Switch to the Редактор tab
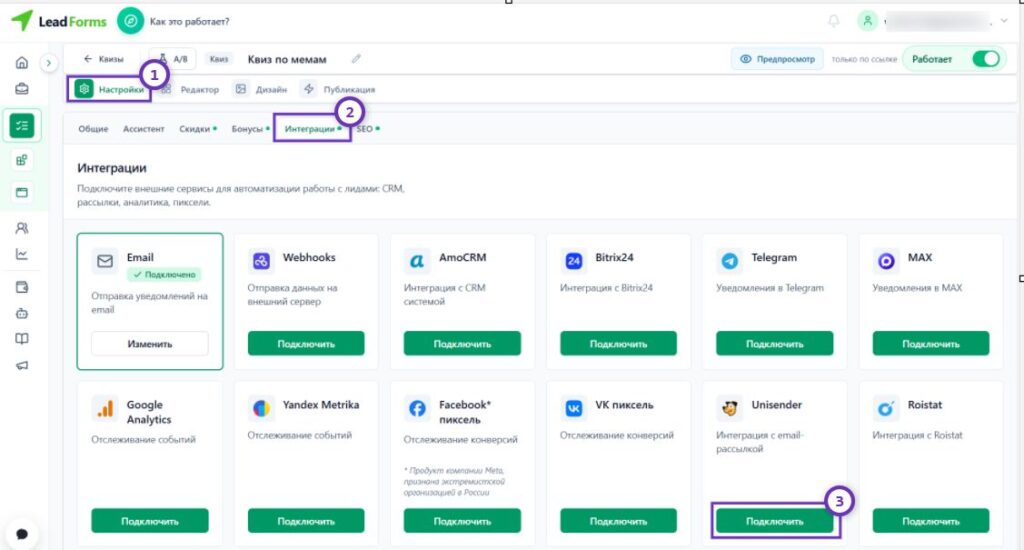This screenshot has height=550, width=1024. coord(190,89)
